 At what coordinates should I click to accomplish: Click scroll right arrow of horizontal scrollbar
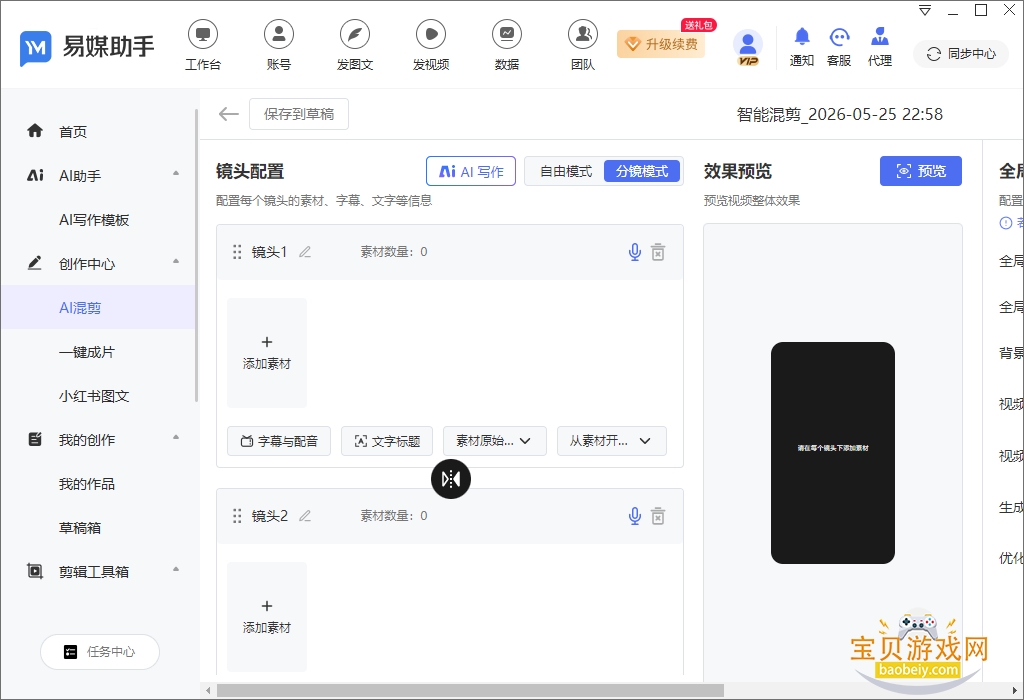1014,690
